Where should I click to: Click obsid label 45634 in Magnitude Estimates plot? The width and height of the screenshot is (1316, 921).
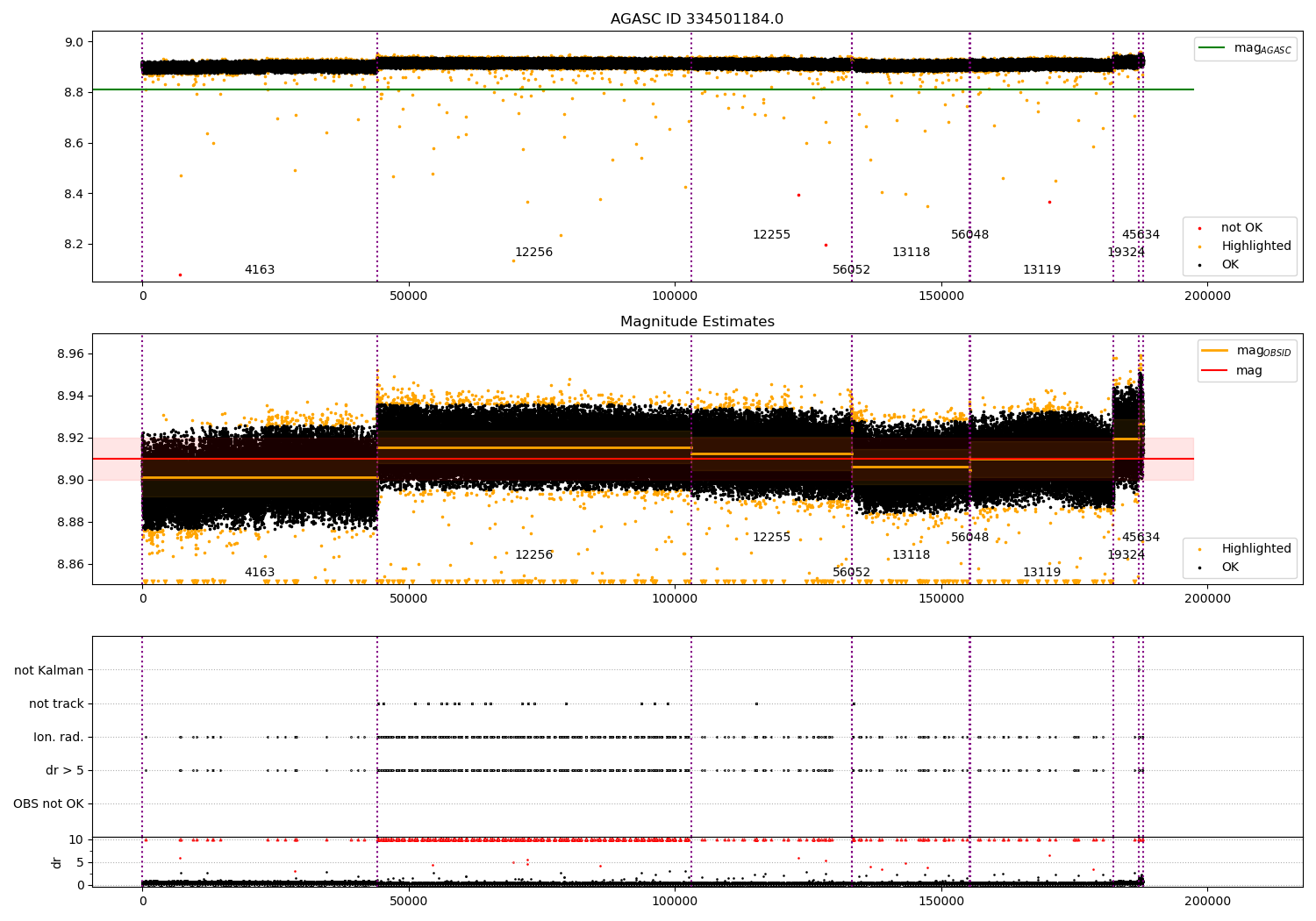point(1141,538)
